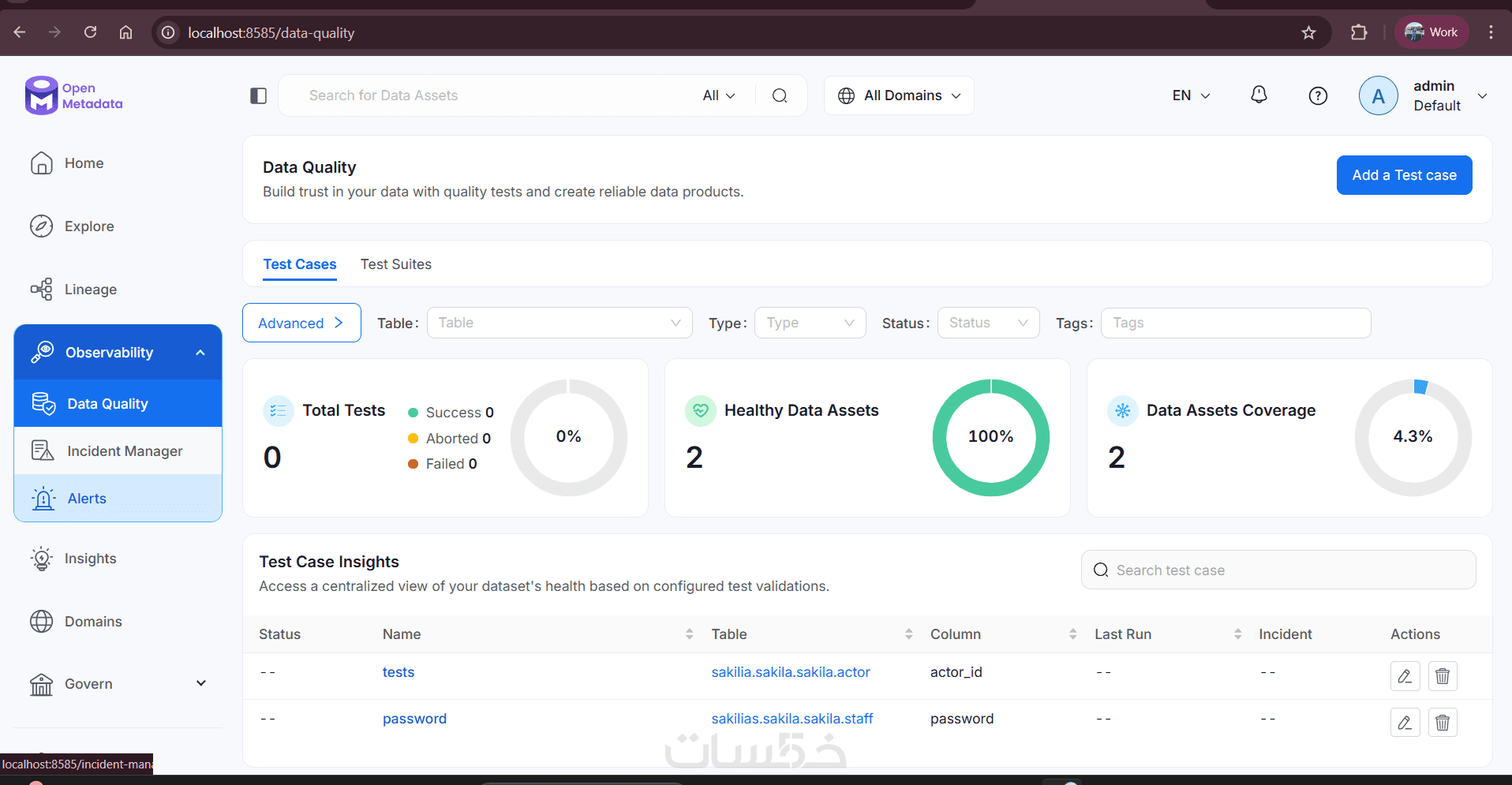Sort by the Column column
This screenshot has height=785, width=1512.
coord(1072,634)
